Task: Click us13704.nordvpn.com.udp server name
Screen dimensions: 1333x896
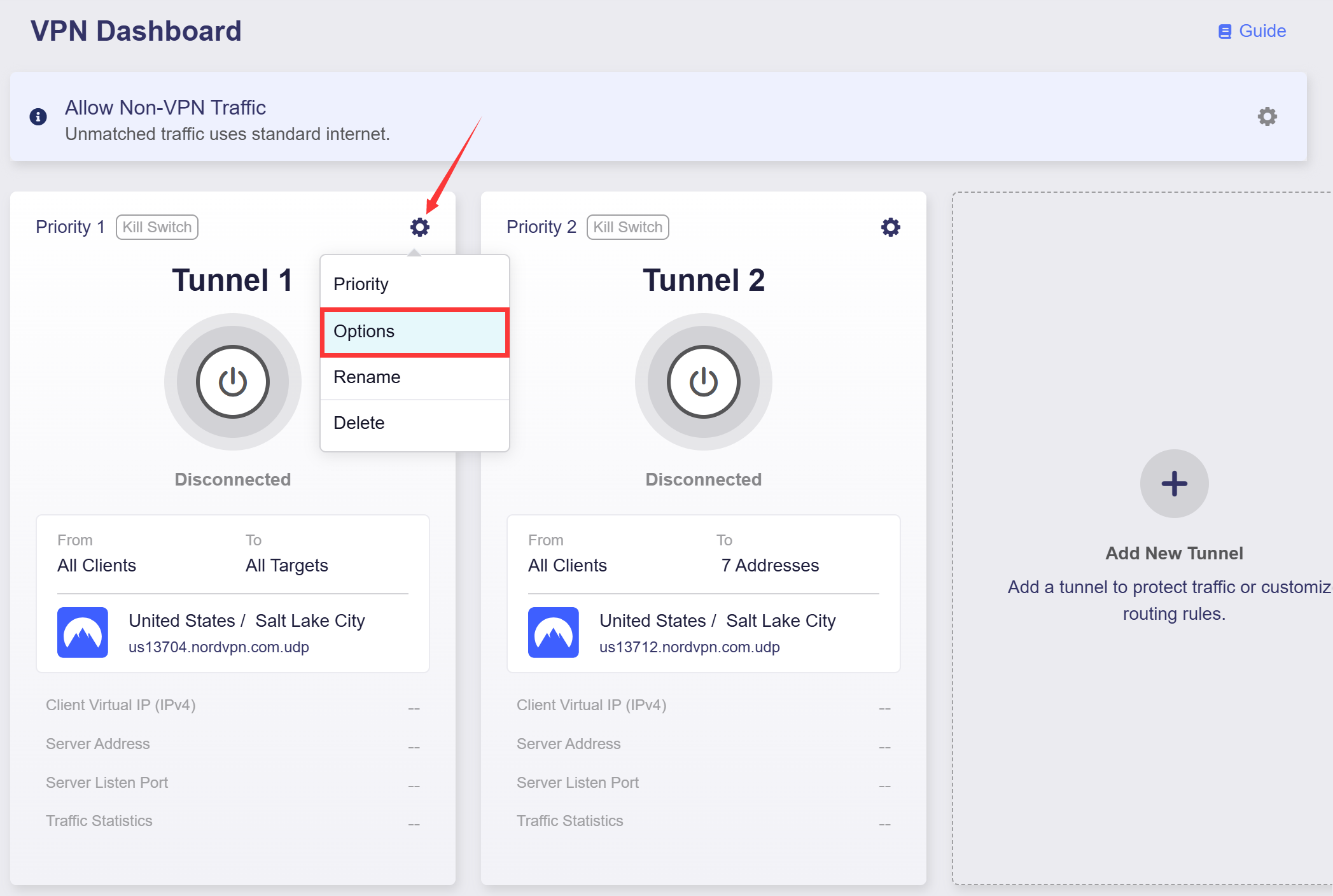Action: 219,647
